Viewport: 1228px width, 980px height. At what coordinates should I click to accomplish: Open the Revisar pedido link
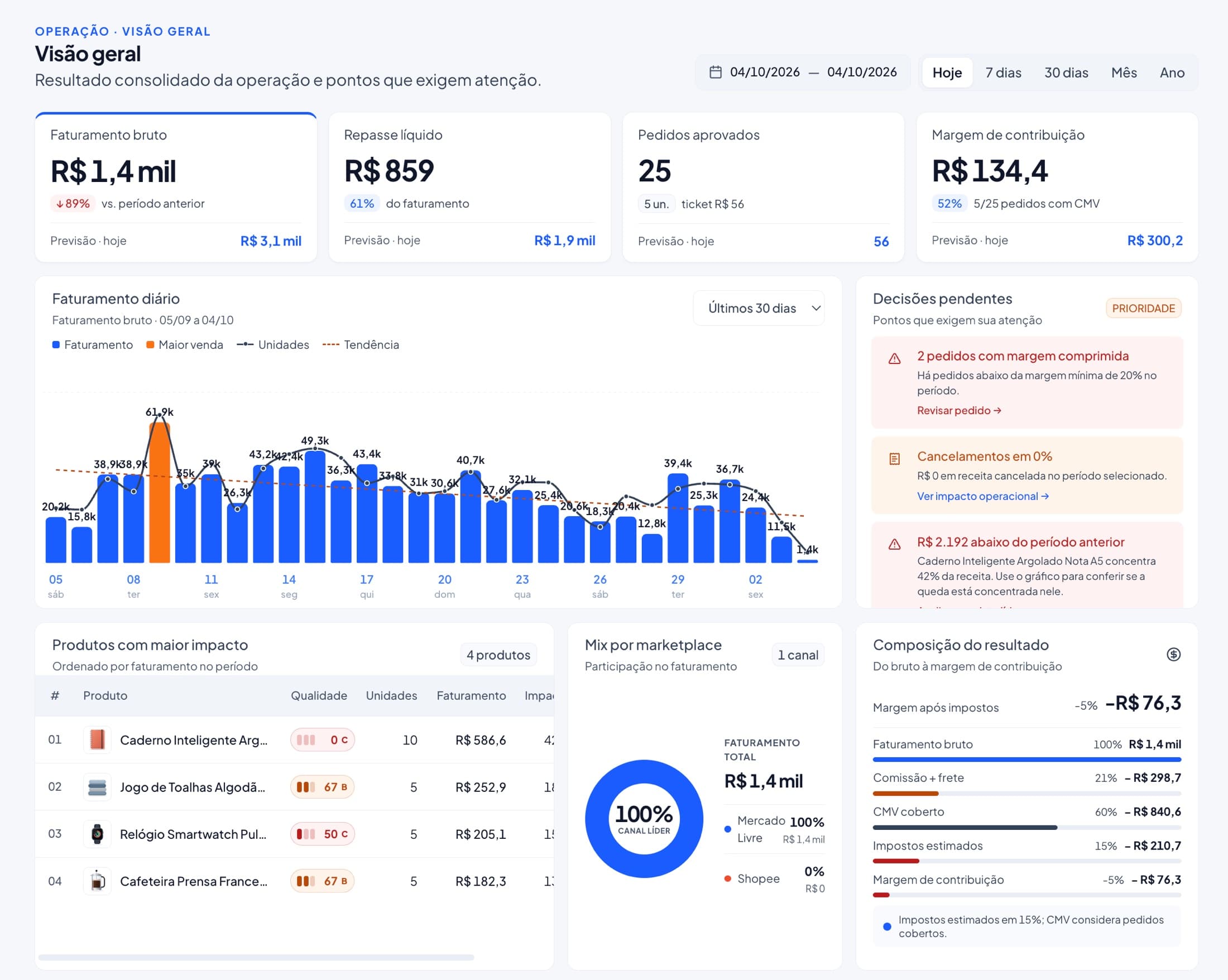958,410
